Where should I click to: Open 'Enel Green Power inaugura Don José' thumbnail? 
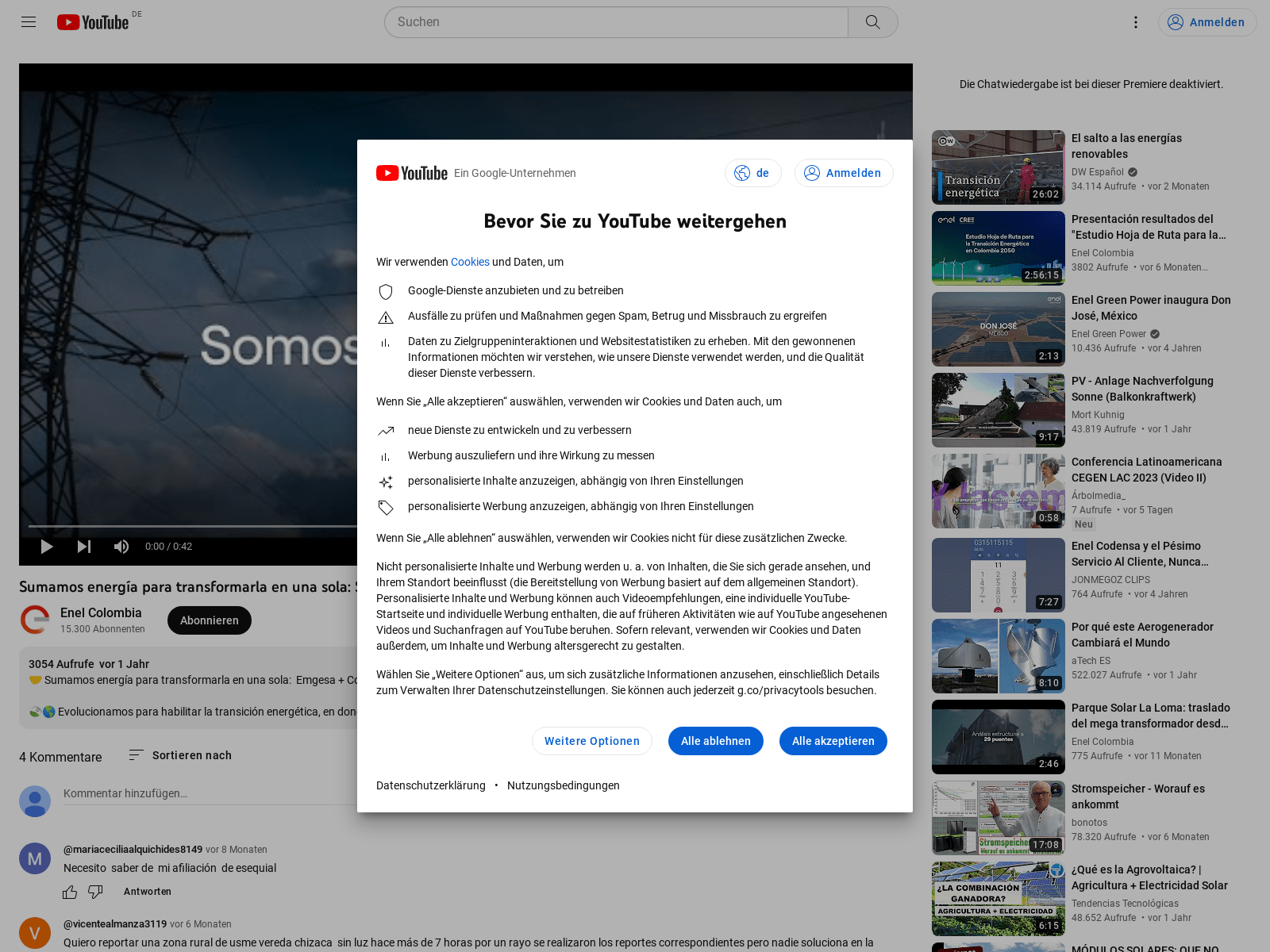[999, 329]
